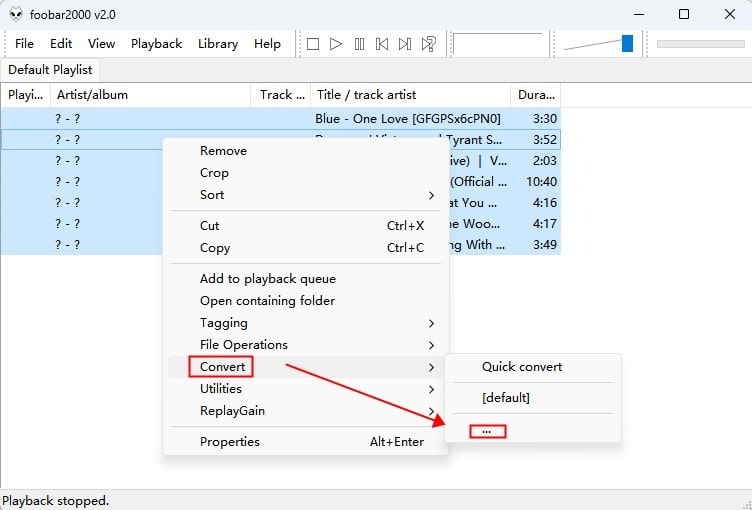Open the File menu
752x510 pixels.
[x=24, y=44]
